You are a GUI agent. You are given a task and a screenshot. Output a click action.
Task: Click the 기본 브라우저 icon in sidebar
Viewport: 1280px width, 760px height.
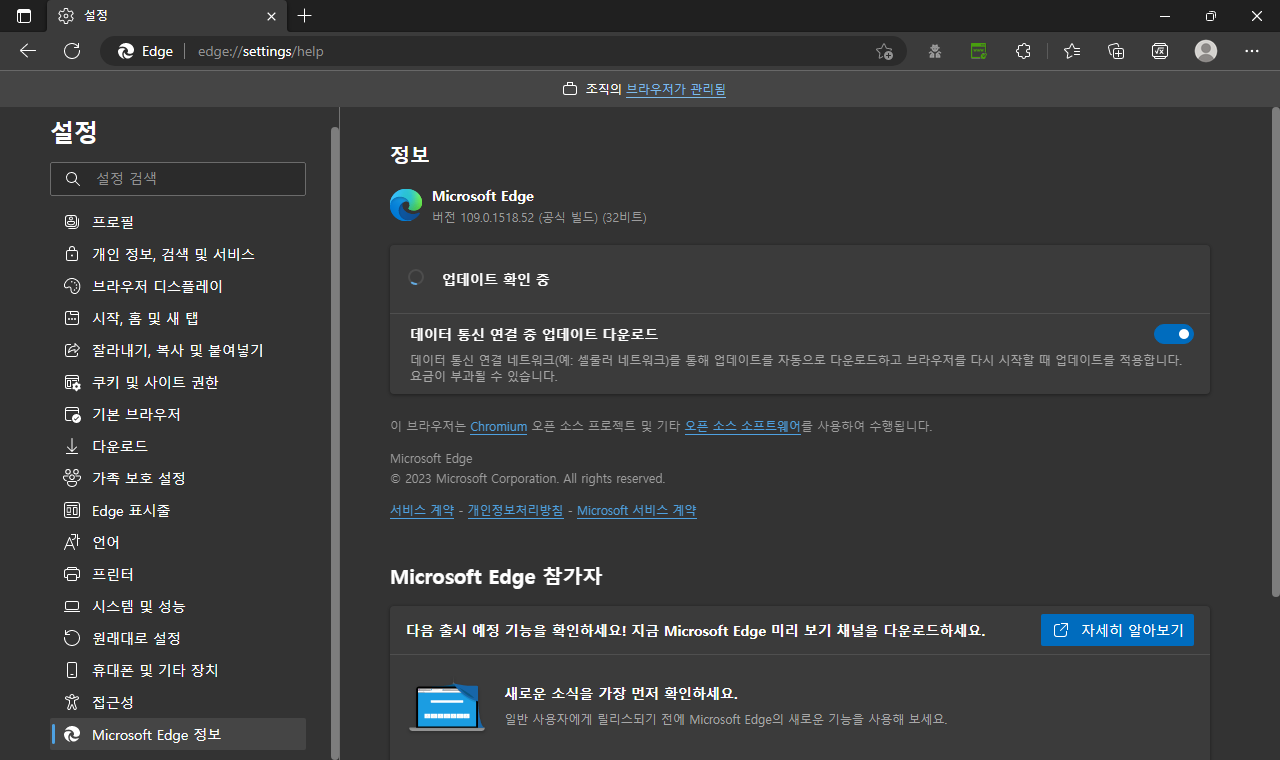[72, 414]
